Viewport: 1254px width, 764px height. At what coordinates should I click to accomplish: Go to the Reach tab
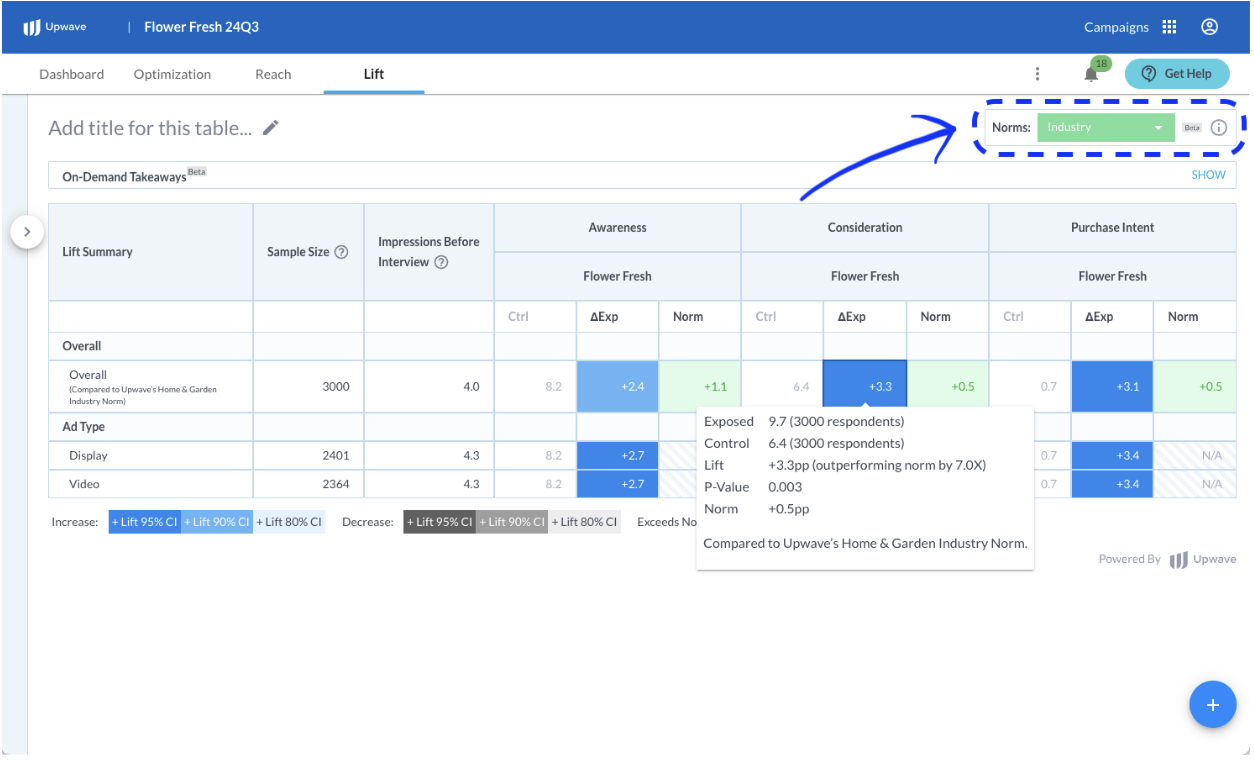273,74
